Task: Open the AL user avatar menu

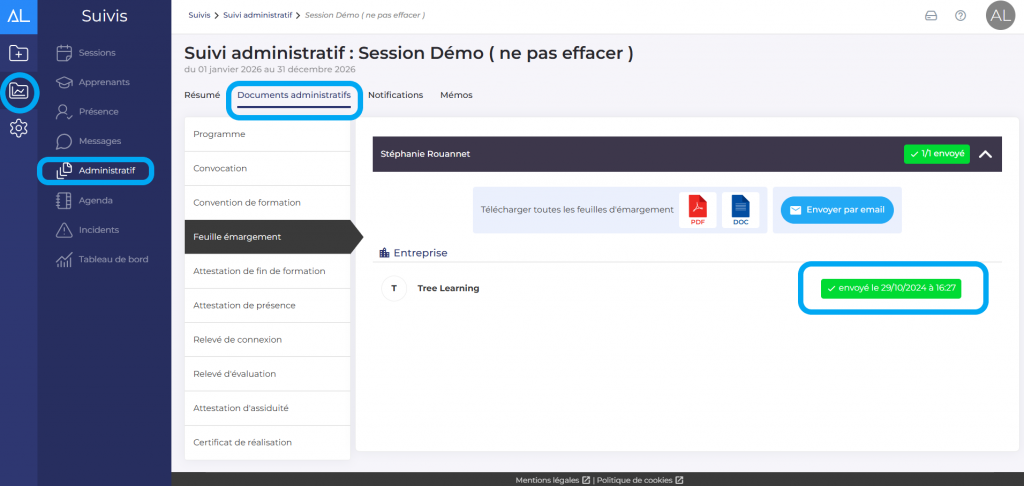Action: coord(999,15)
